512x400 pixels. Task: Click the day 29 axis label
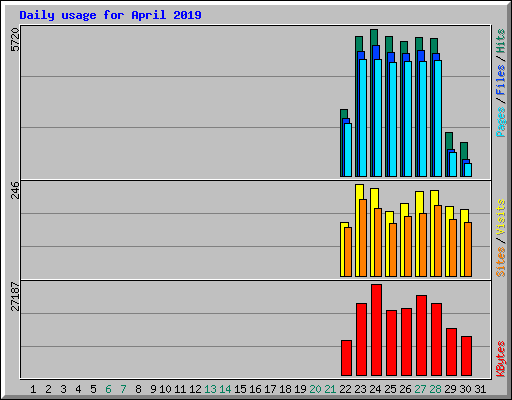click(x=450, y=389)
